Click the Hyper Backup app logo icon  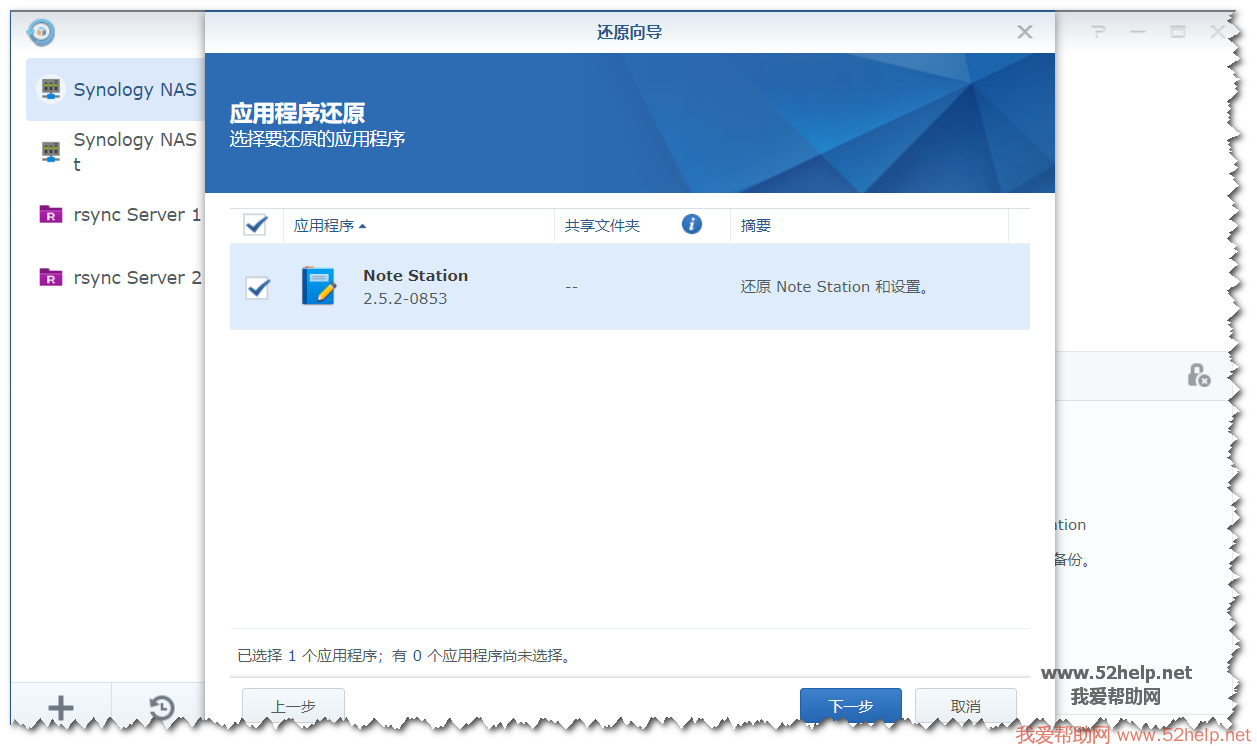pyautogui.click(x=41, y=32)
